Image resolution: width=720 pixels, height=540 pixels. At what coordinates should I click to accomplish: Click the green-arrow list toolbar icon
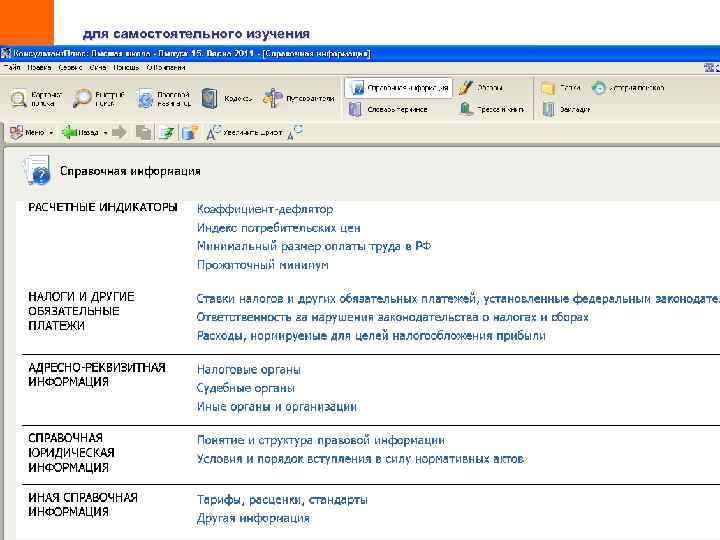coord(167,132)
